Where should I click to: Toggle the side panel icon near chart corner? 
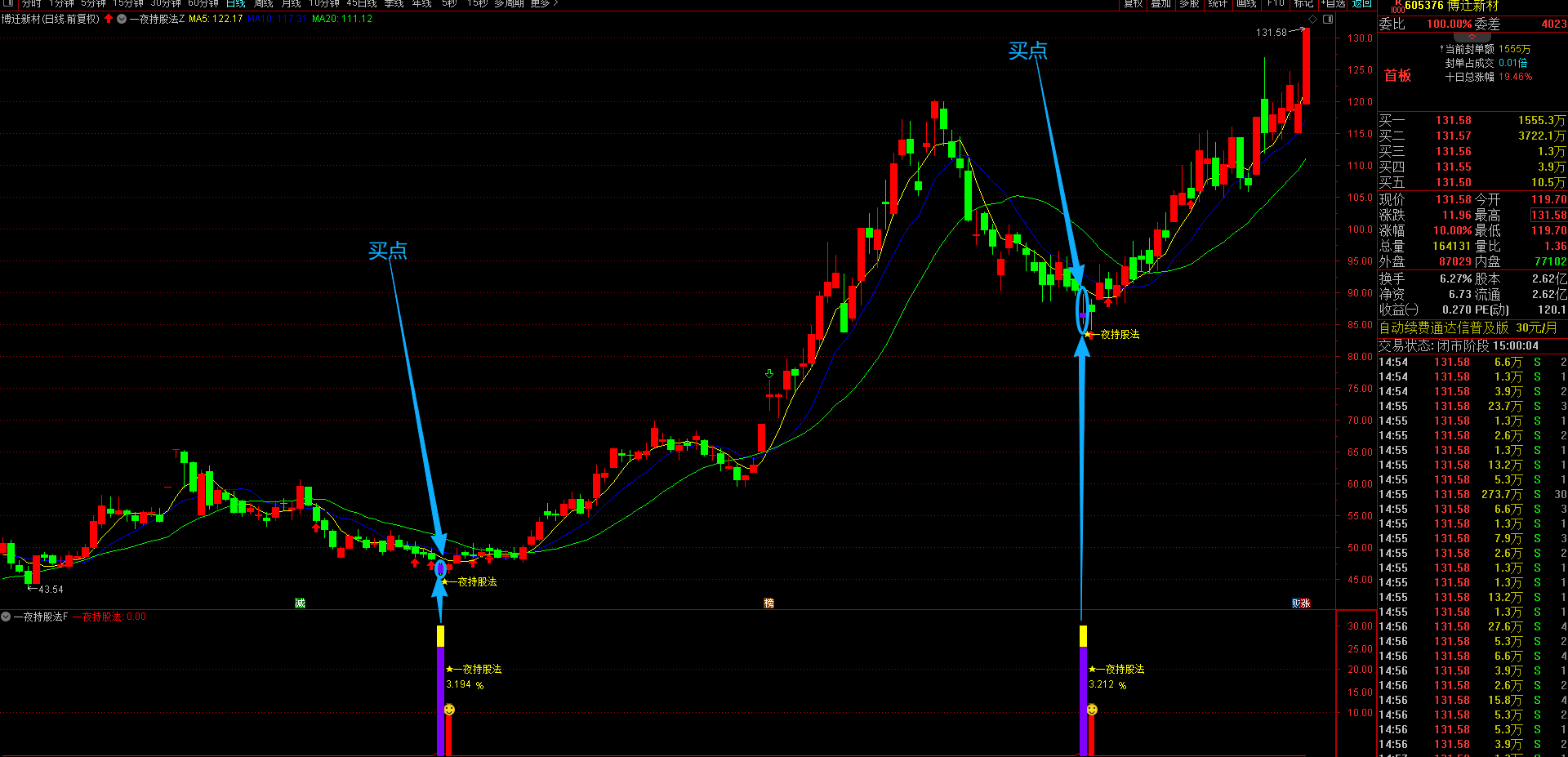1328,19
